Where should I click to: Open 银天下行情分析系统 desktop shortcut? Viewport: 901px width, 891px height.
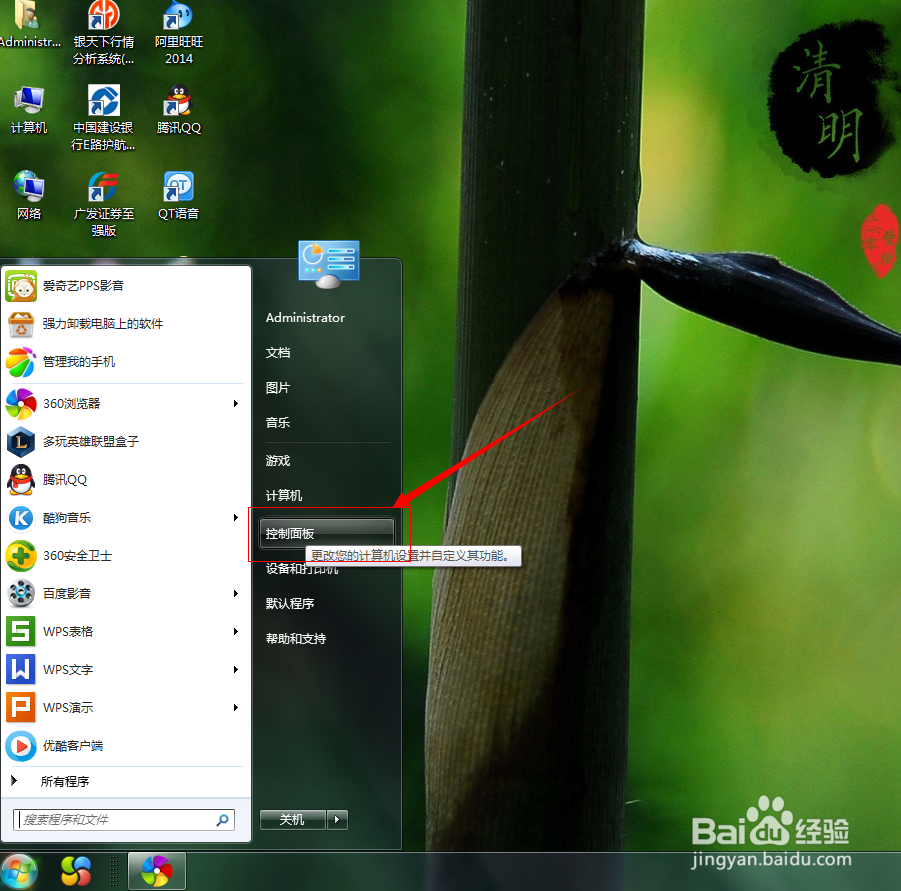click(x=103, y=33)
